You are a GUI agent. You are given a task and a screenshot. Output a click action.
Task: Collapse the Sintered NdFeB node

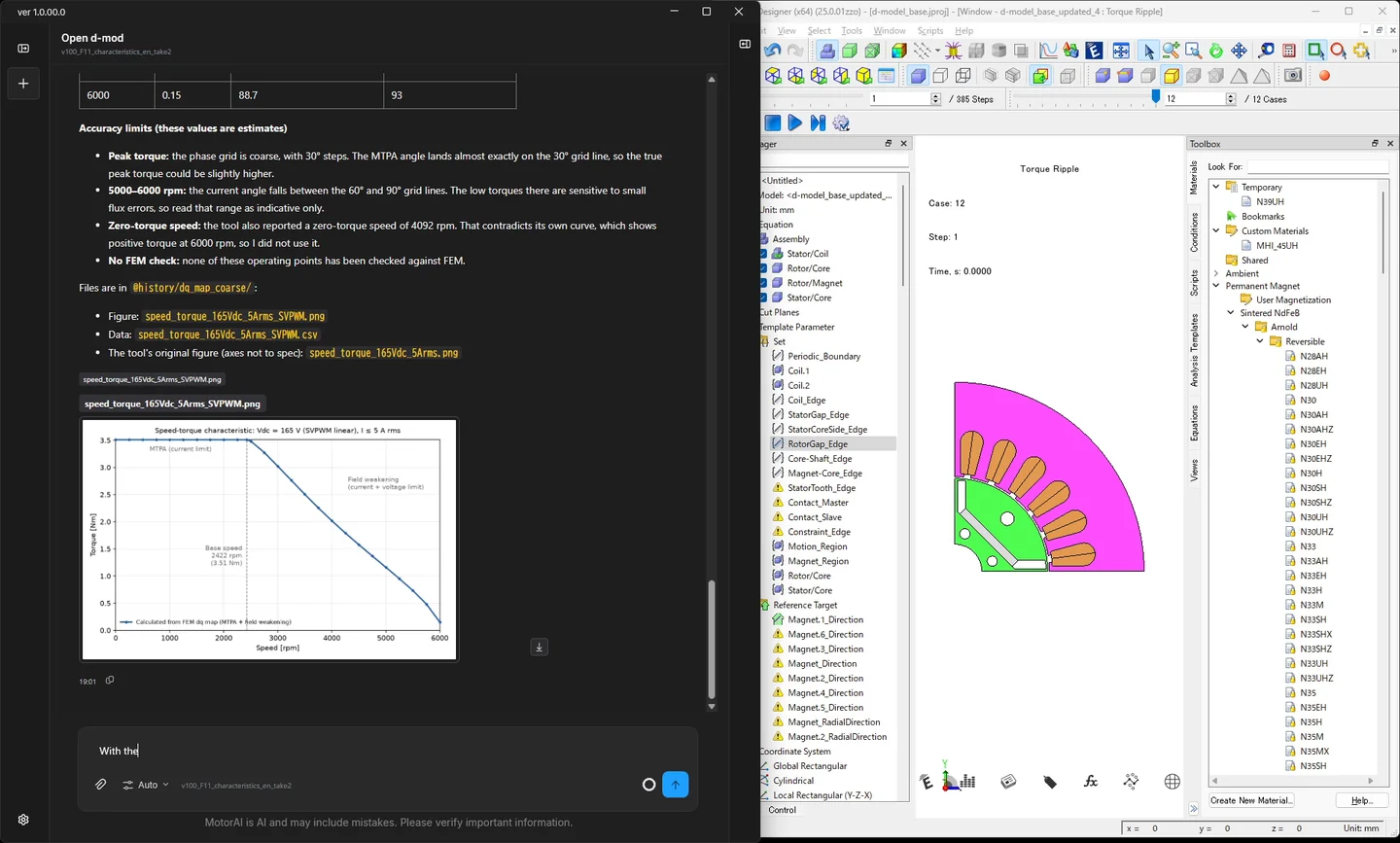(x=1231, y=313)
